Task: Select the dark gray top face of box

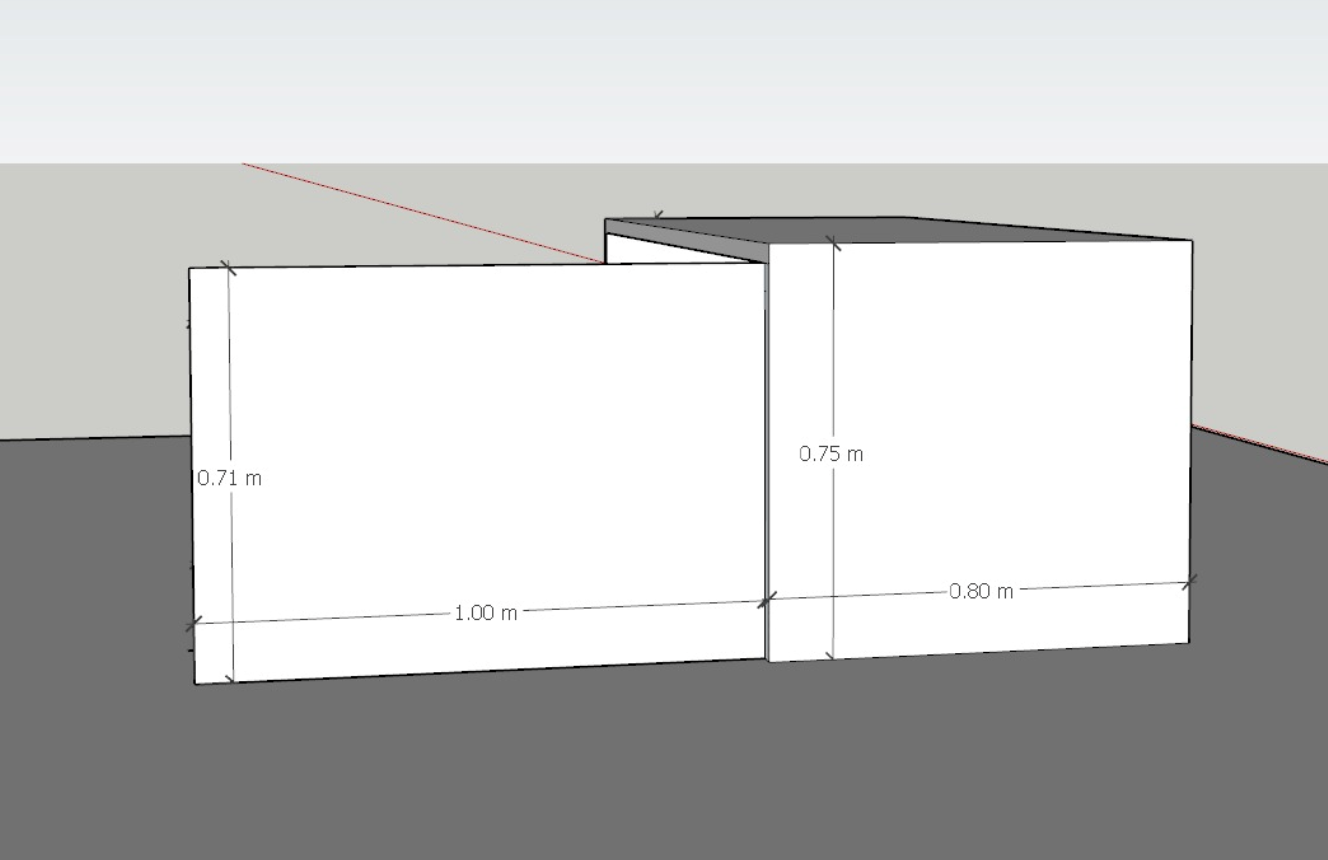Action: tap(900, 230)
